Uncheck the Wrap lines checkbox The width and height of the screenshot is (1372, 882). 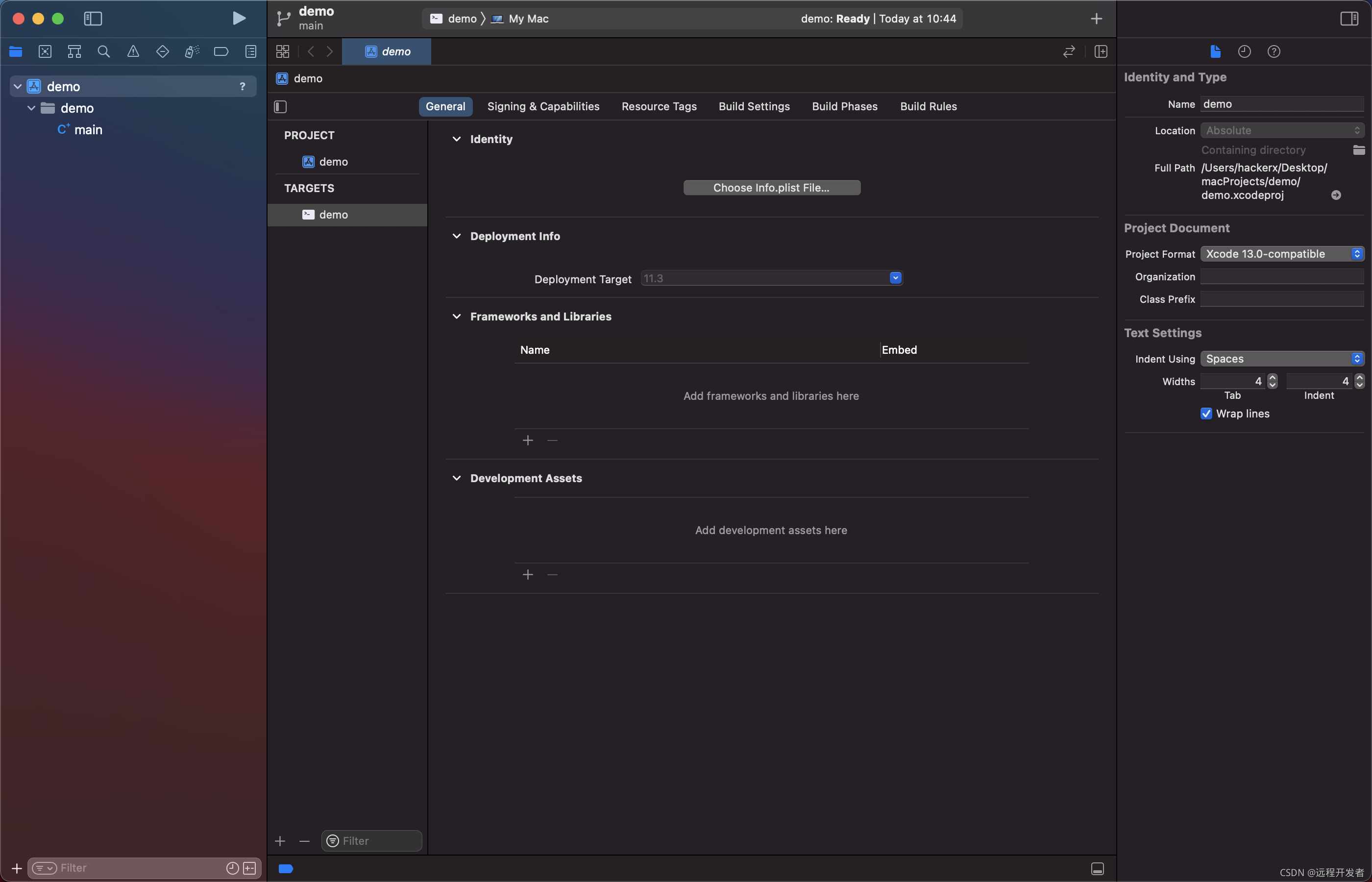point(1206,414)
